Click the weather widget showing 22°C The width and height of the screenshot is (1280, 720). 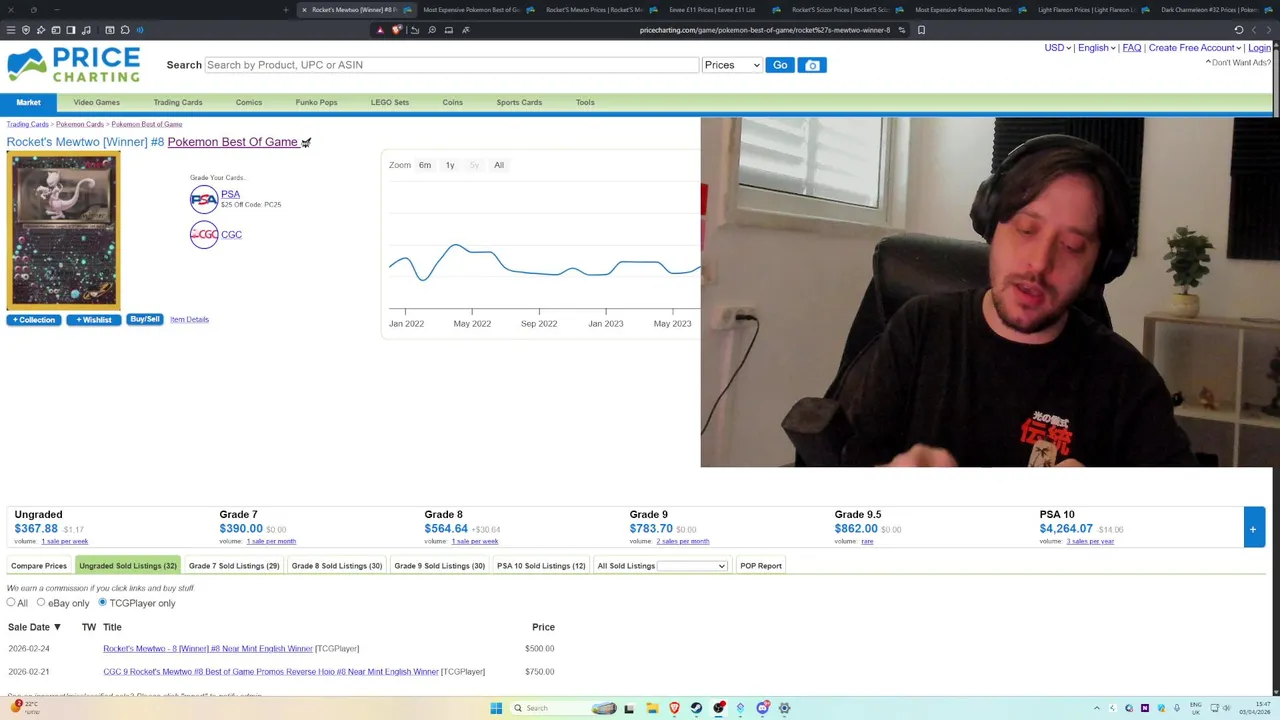pos(25,707)
